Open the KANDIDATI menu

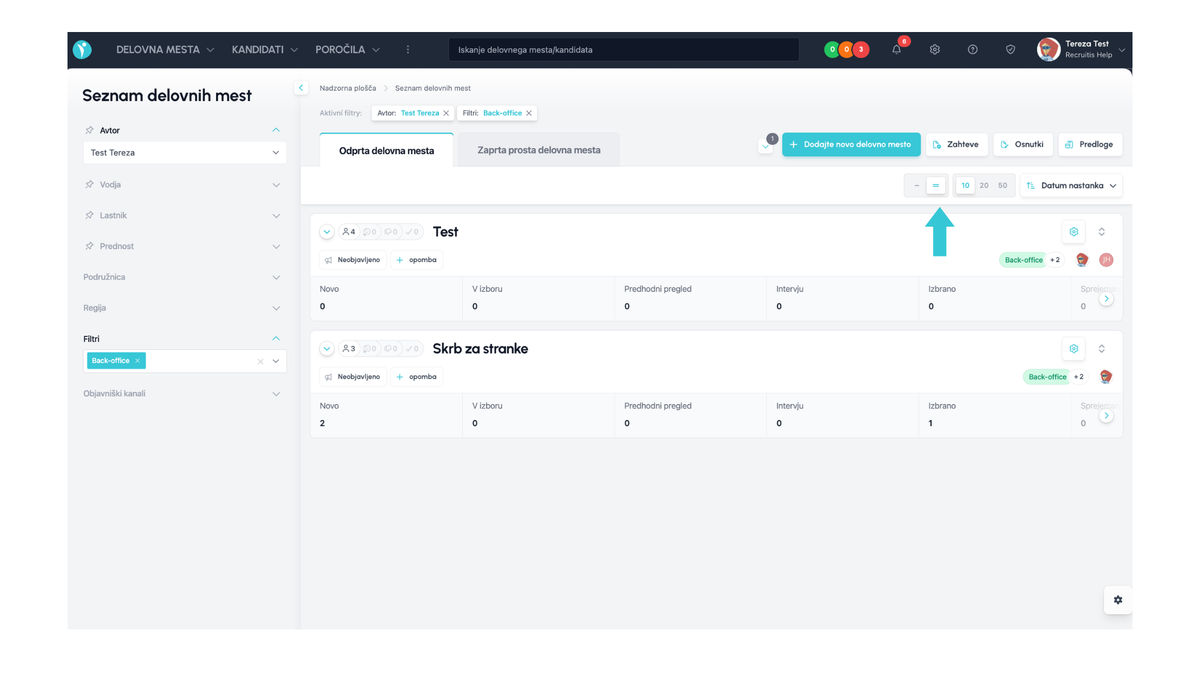pos(264,50)
